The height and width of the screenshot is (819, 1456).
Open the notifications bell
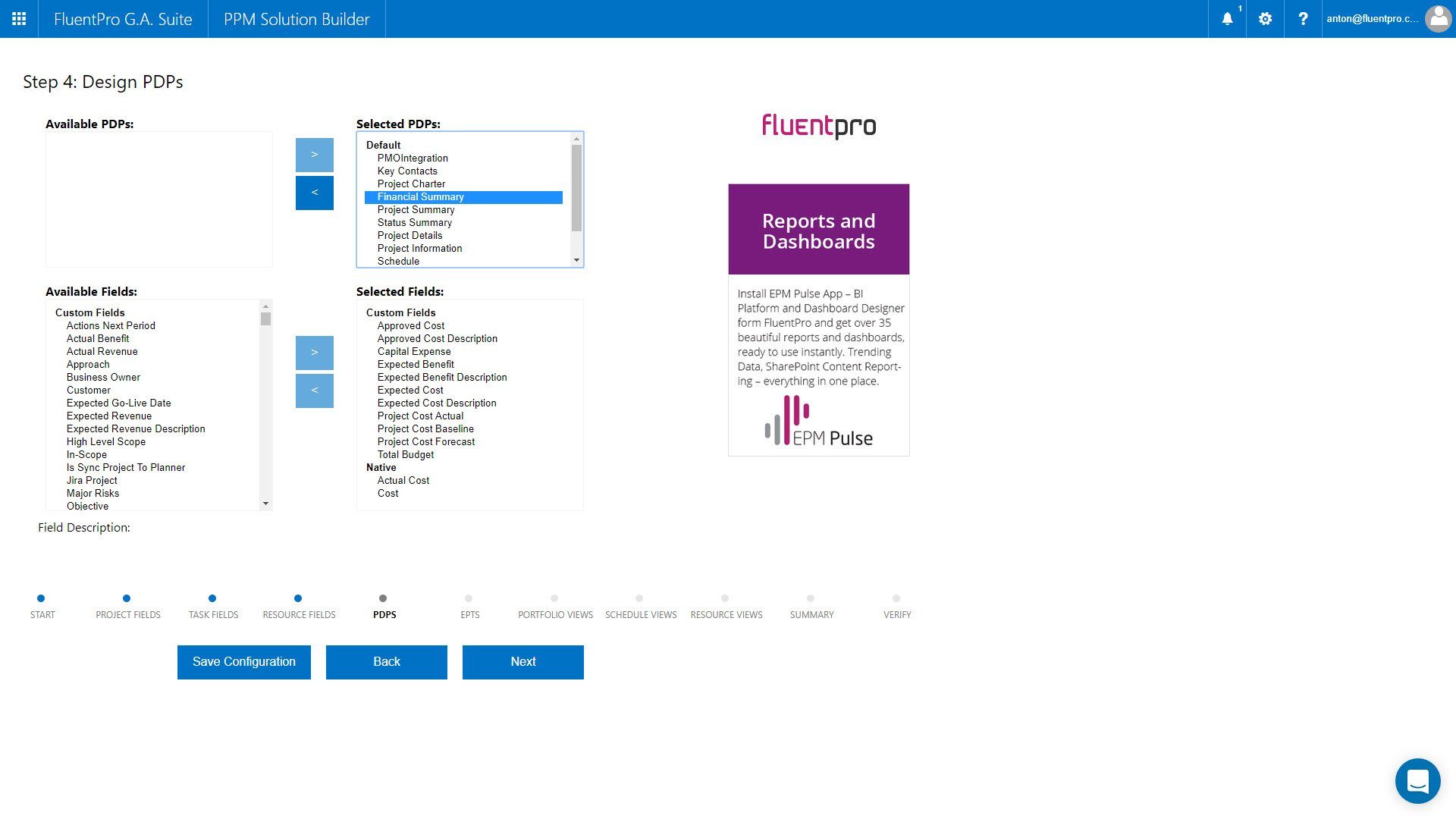(1226, 19)
